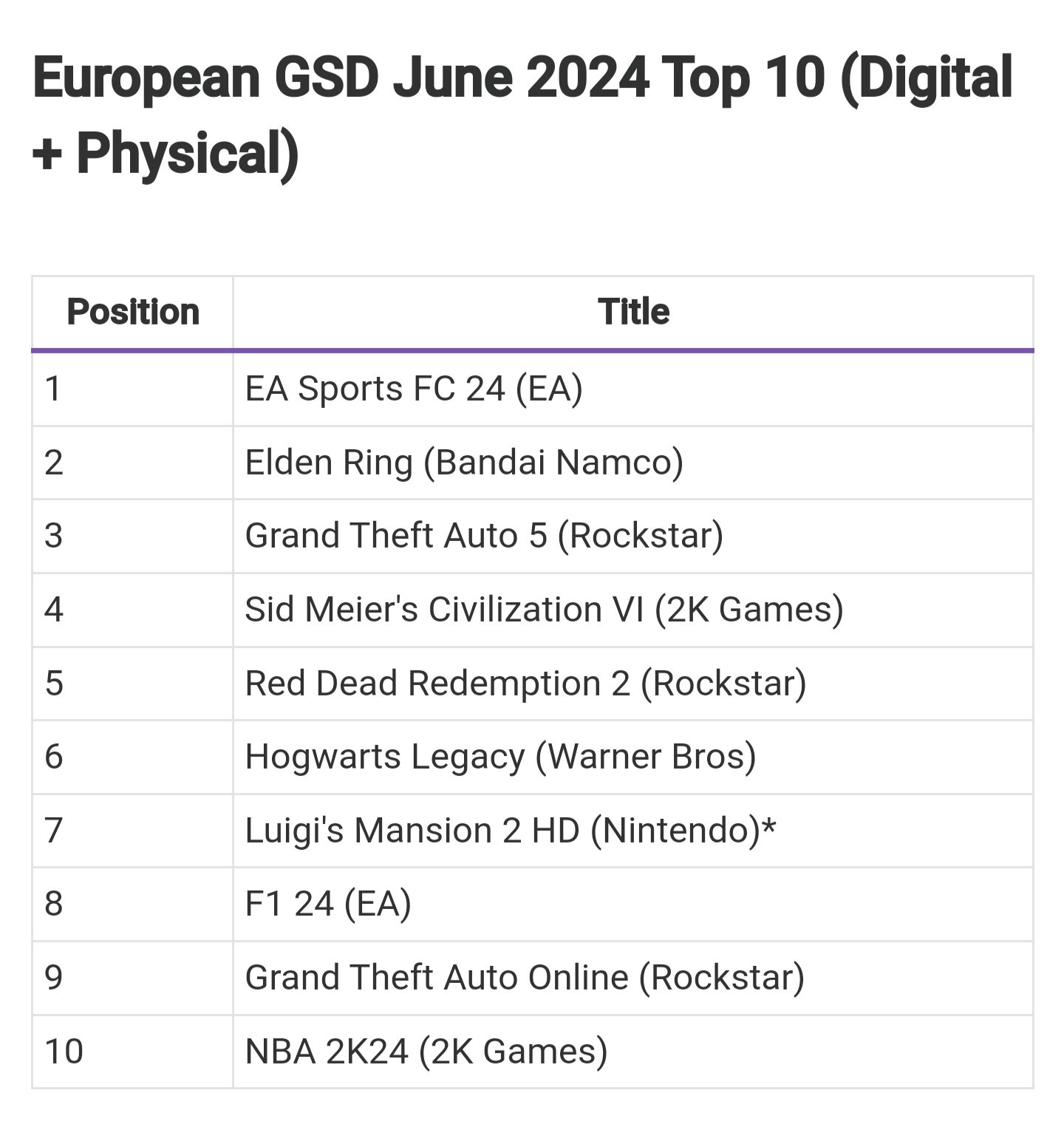Select the F1 24 (EA) title
1064x1130 pixels.
click(328, 904)
